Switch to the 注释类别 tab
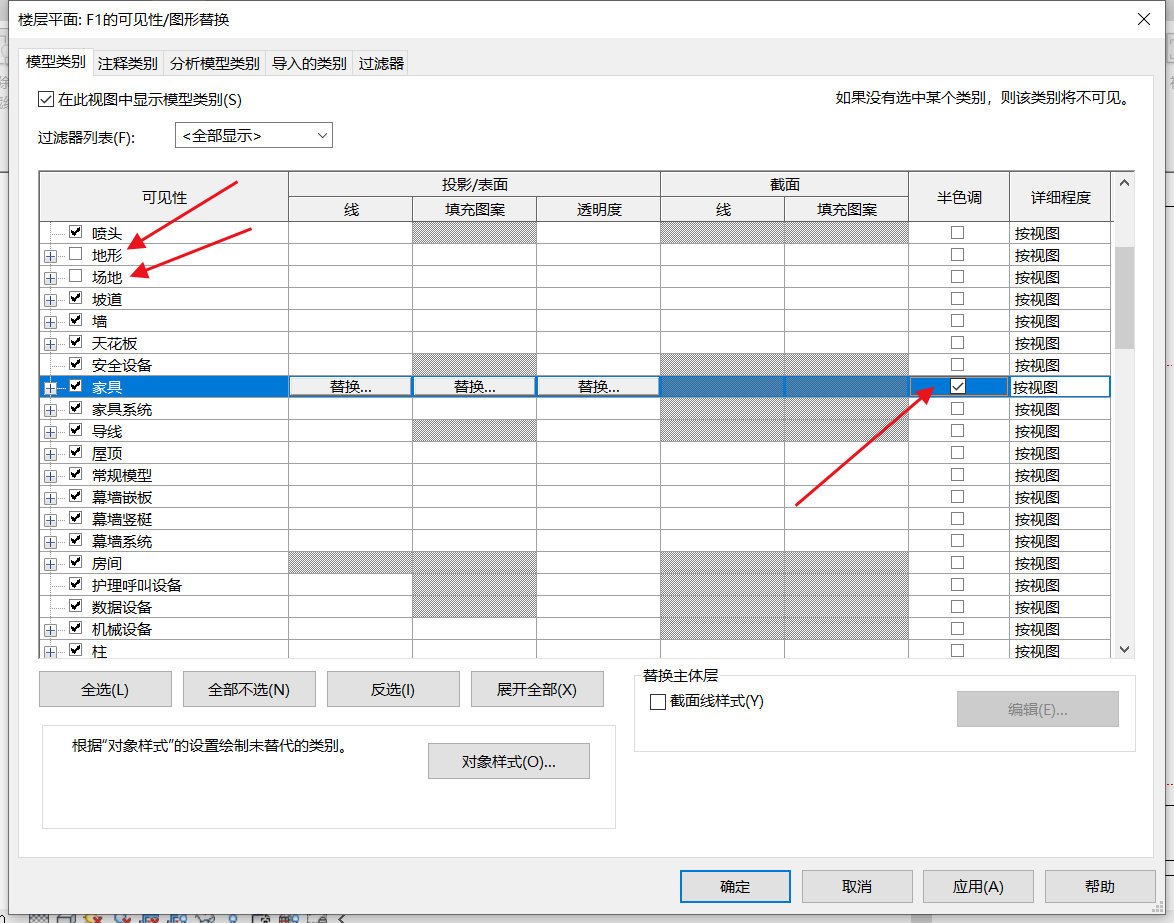Screen dimensions: 1174x923 tap(127, 63)
